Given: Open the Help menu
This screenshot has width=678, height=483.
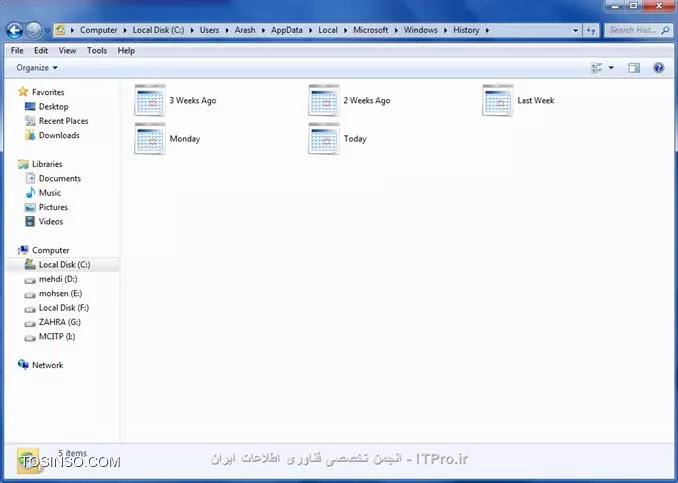Looking at the screenshot, I should (126, 51).
